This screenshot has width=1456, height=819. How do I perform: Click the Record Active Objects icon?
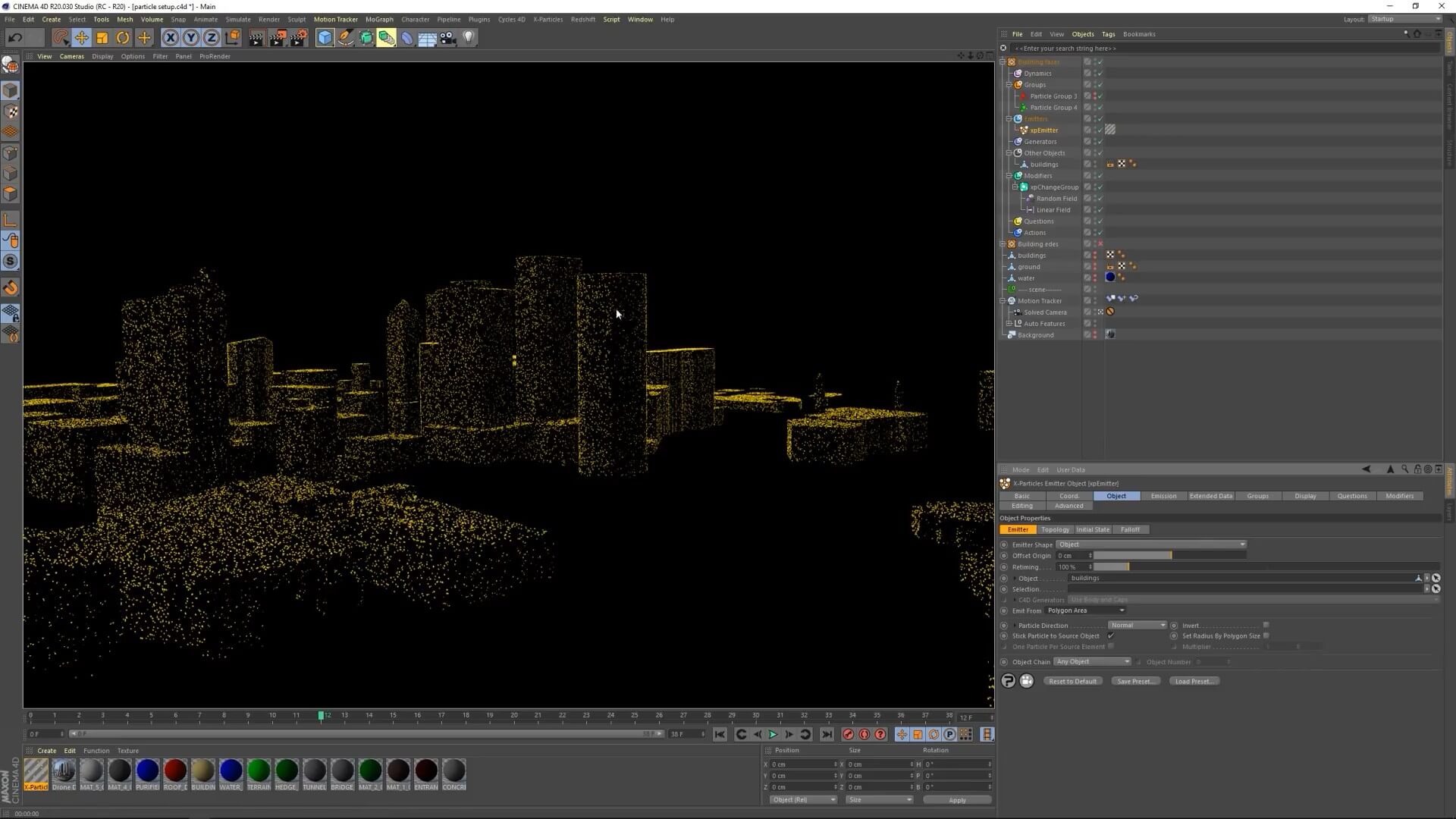coord(848,734)
